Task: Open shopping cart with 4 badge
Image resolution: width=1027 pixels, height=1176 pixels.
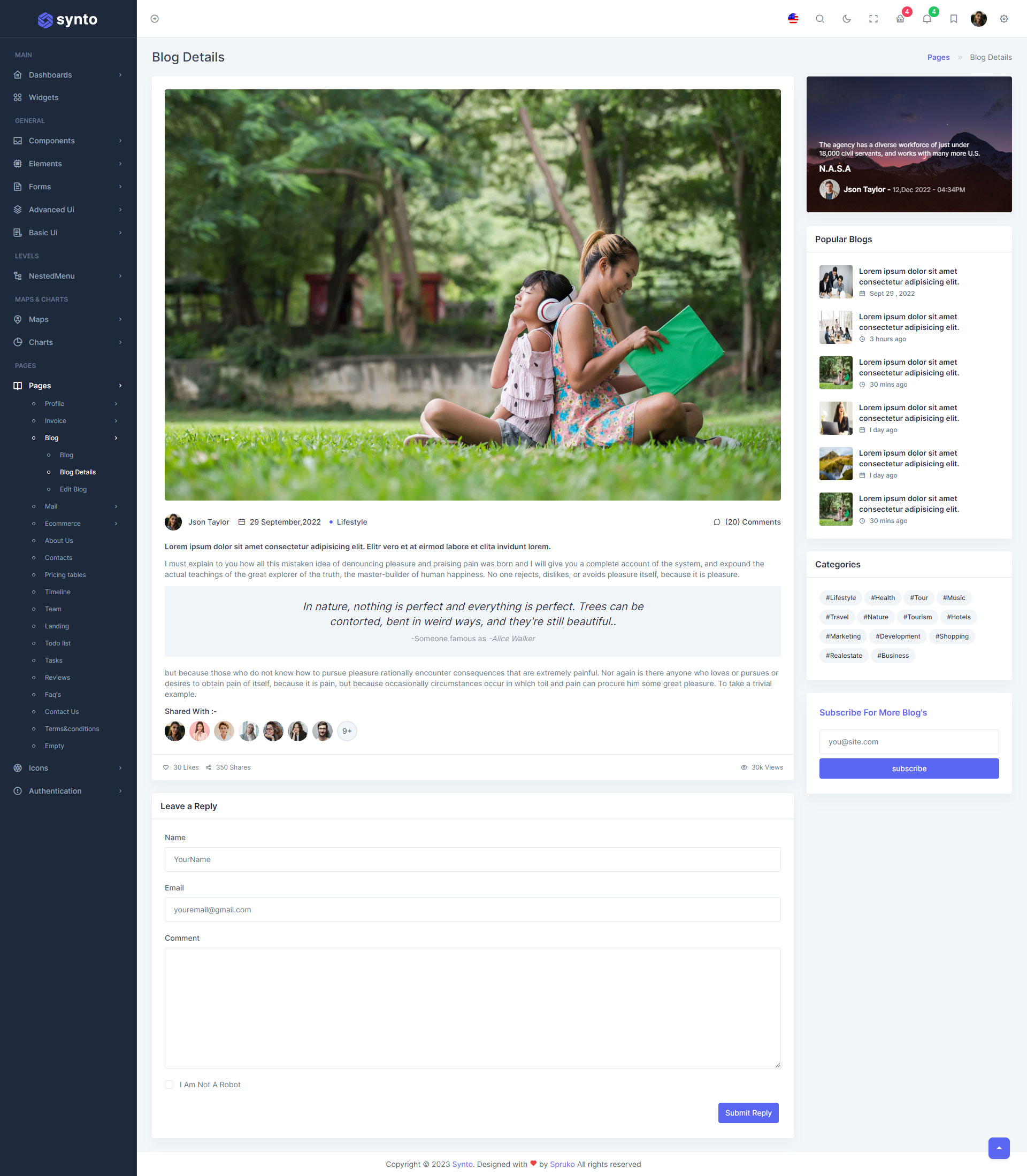Action: coord(900,19)
